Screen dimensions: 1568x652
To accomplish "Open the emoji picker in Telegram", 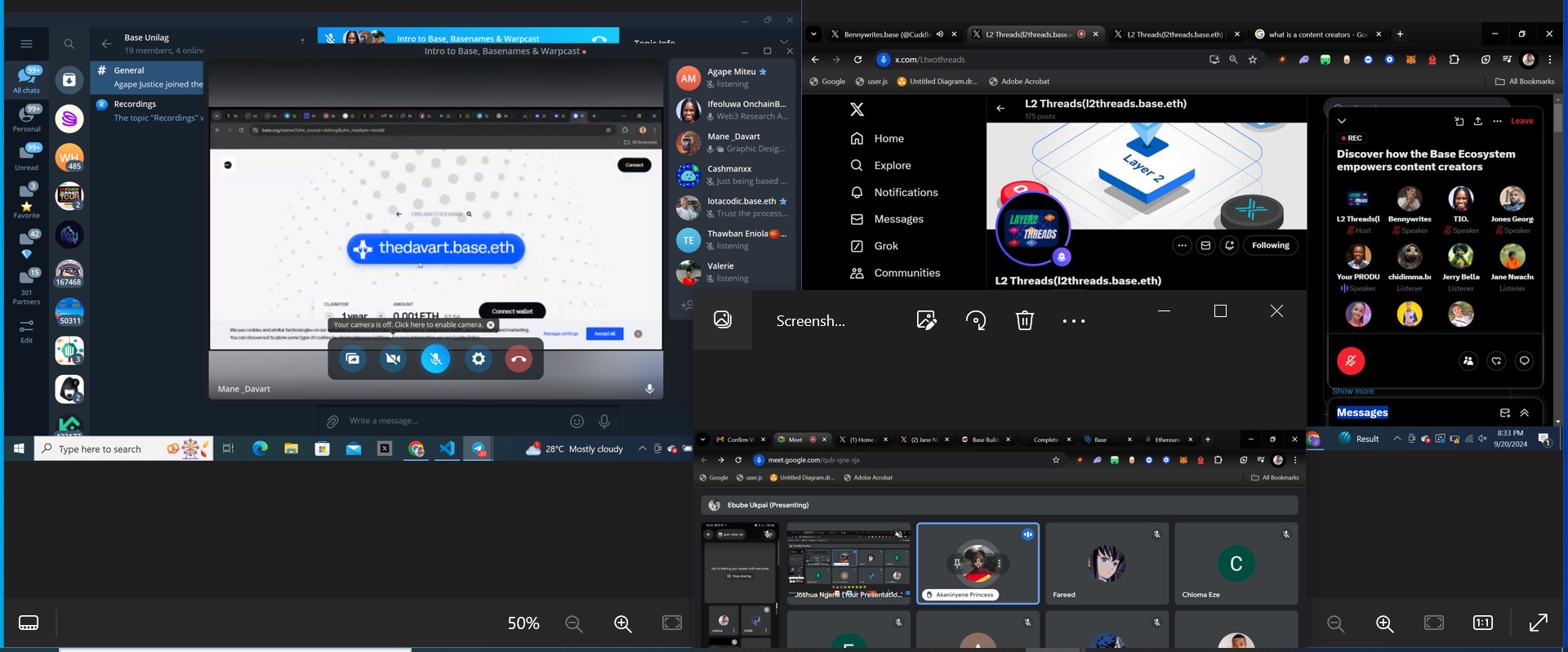I will click(577, 422).
